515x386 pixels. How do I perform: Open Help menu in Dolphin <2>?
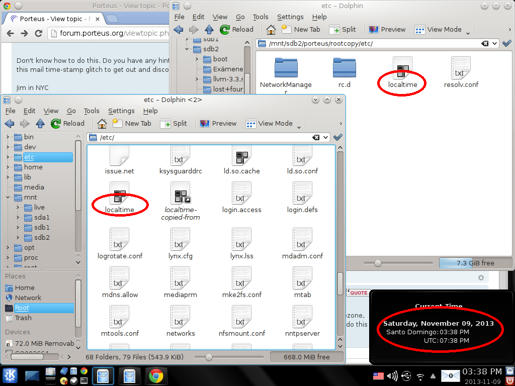pyautogui.click(x=150, y=111)
